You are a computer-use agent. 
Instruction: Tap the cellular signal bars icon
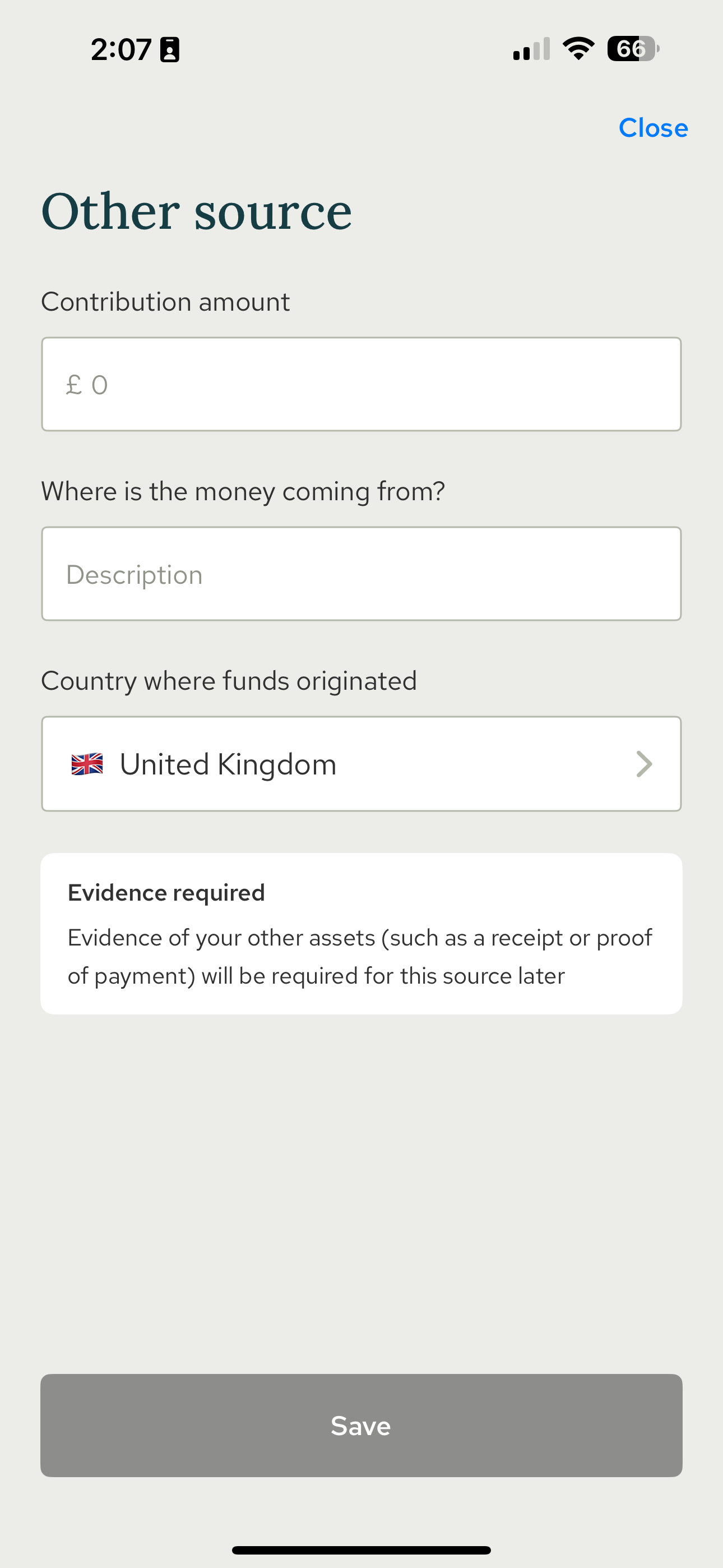pos(531,49)
